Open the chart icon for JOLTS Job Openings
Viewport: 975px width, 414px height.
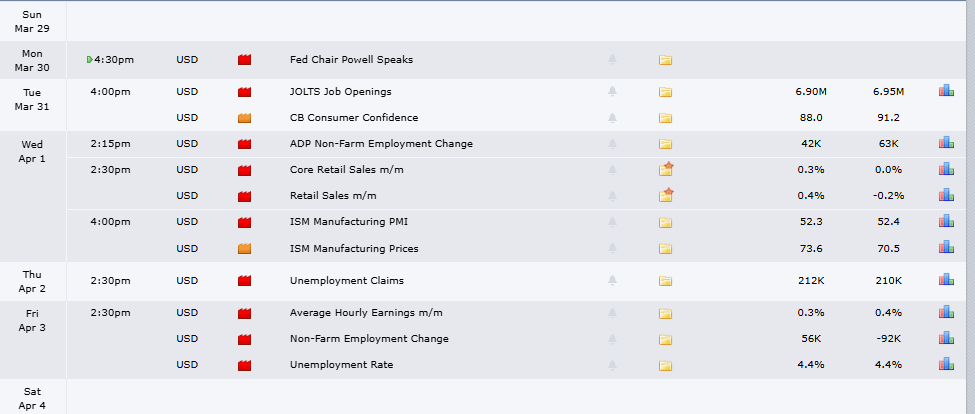pos(945,92)
